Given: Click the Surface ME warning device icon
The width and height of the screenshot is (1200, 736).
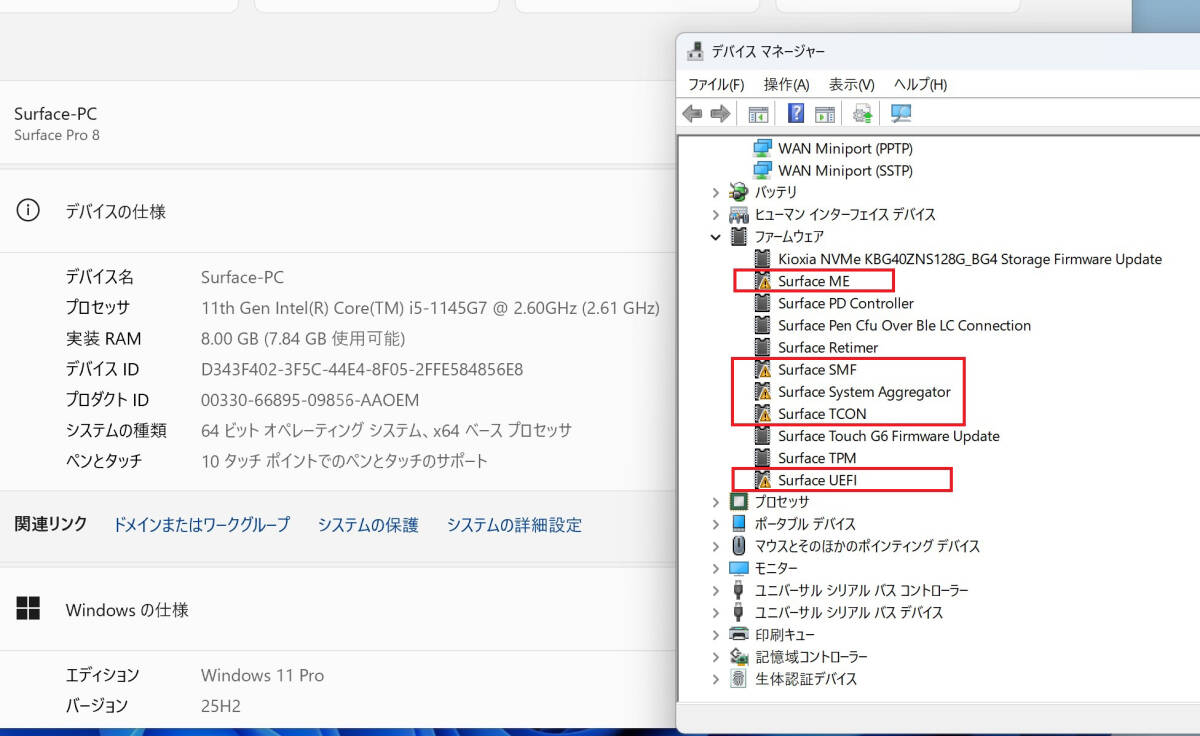Looking at the screenshot, I should pyautogui.click(x=763, y=281).
